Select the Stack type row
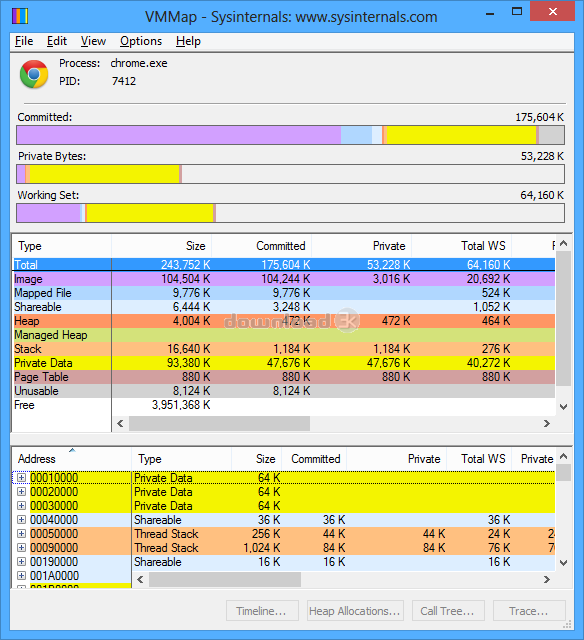Viewport: 584px width, 640px height. coord(284,349)
